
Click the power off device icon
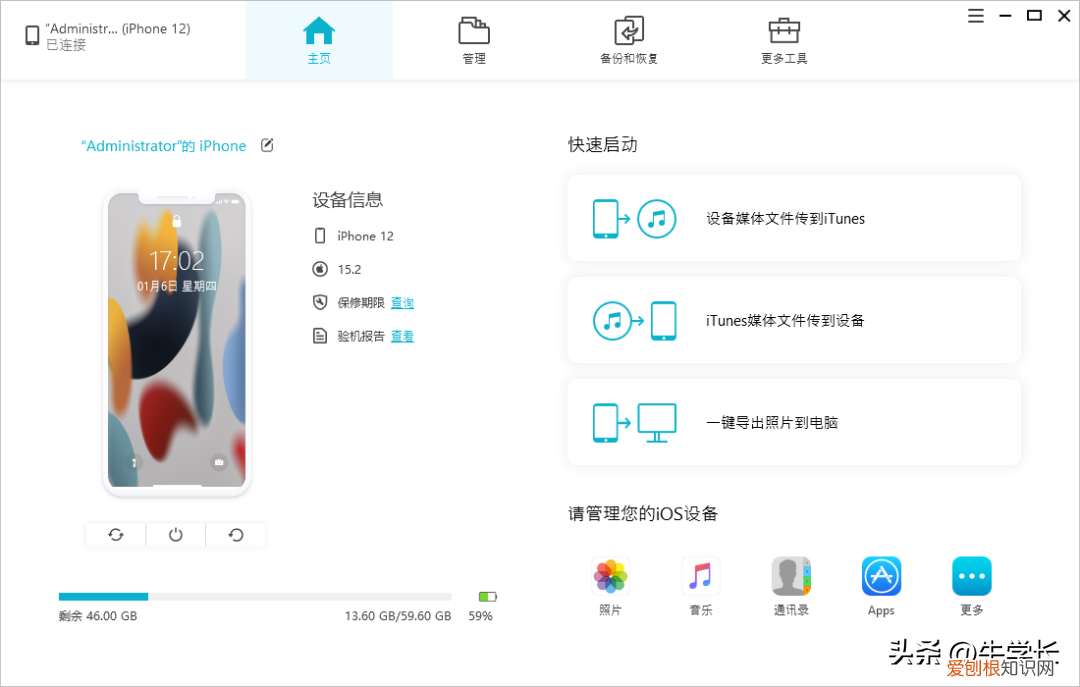click(x=175, y=534)
